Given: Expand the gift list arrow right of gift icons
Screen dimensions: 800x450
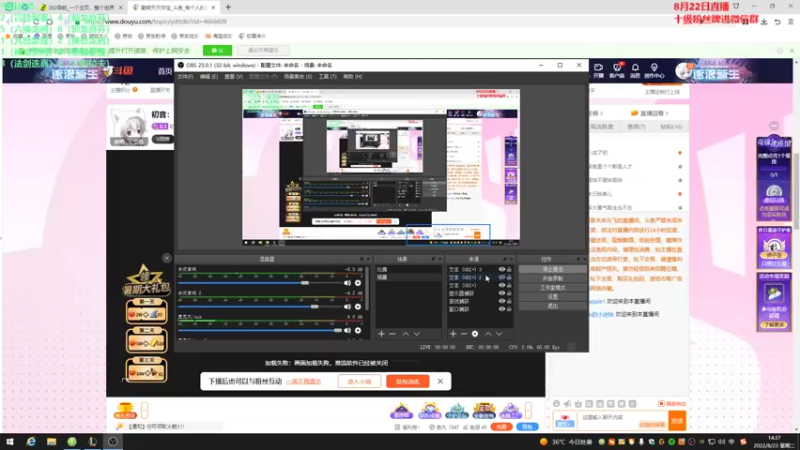Looking at the screenshot, I should click(x=529, y=410).
